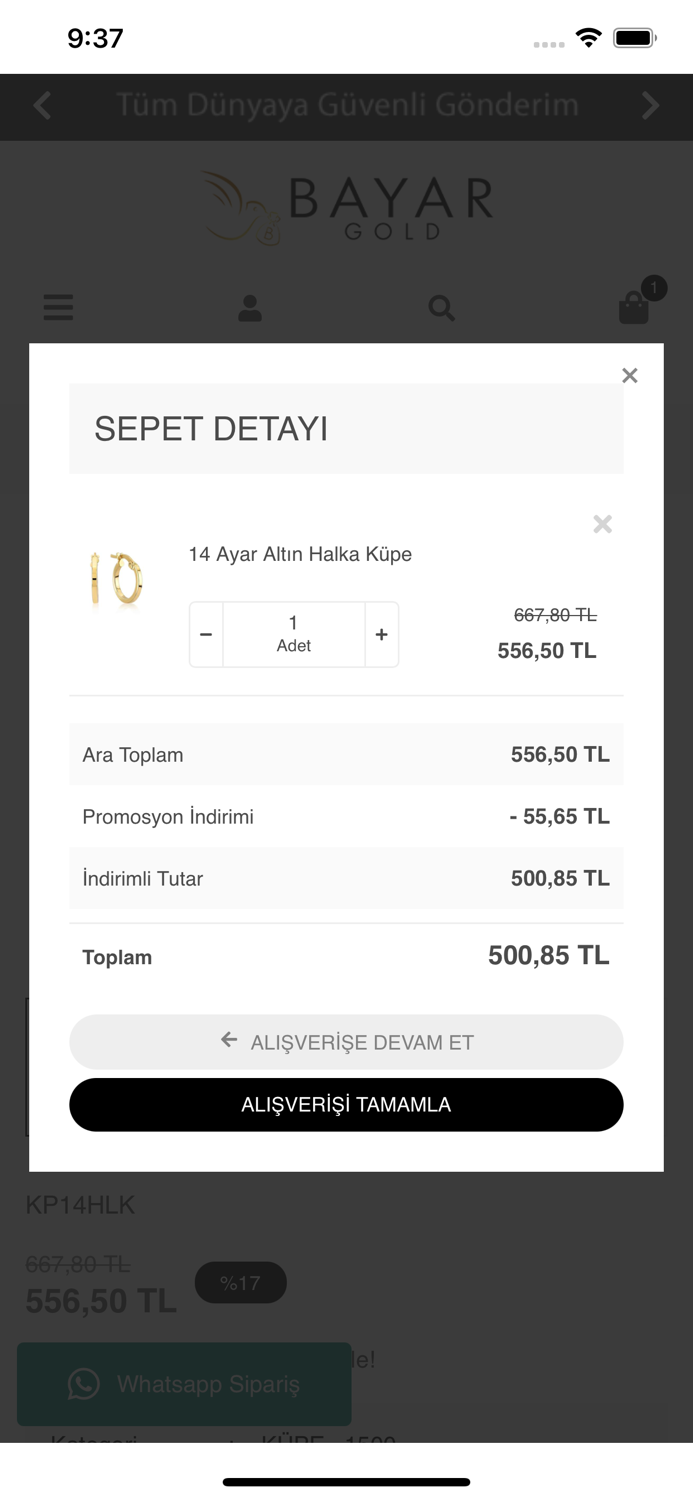Select the 14 Ayar Altın Halka Küpe title

300,554
